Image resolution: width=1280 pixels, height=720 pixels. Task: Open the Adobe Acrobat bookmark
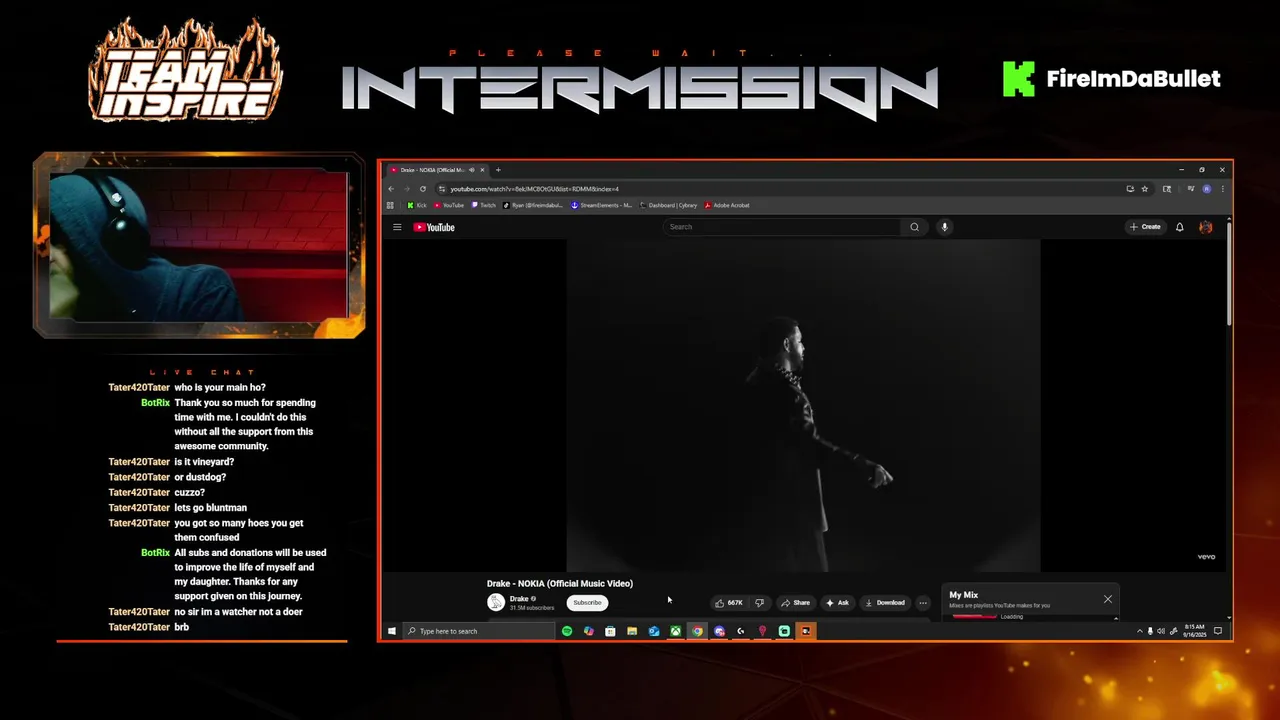[727, 205]
